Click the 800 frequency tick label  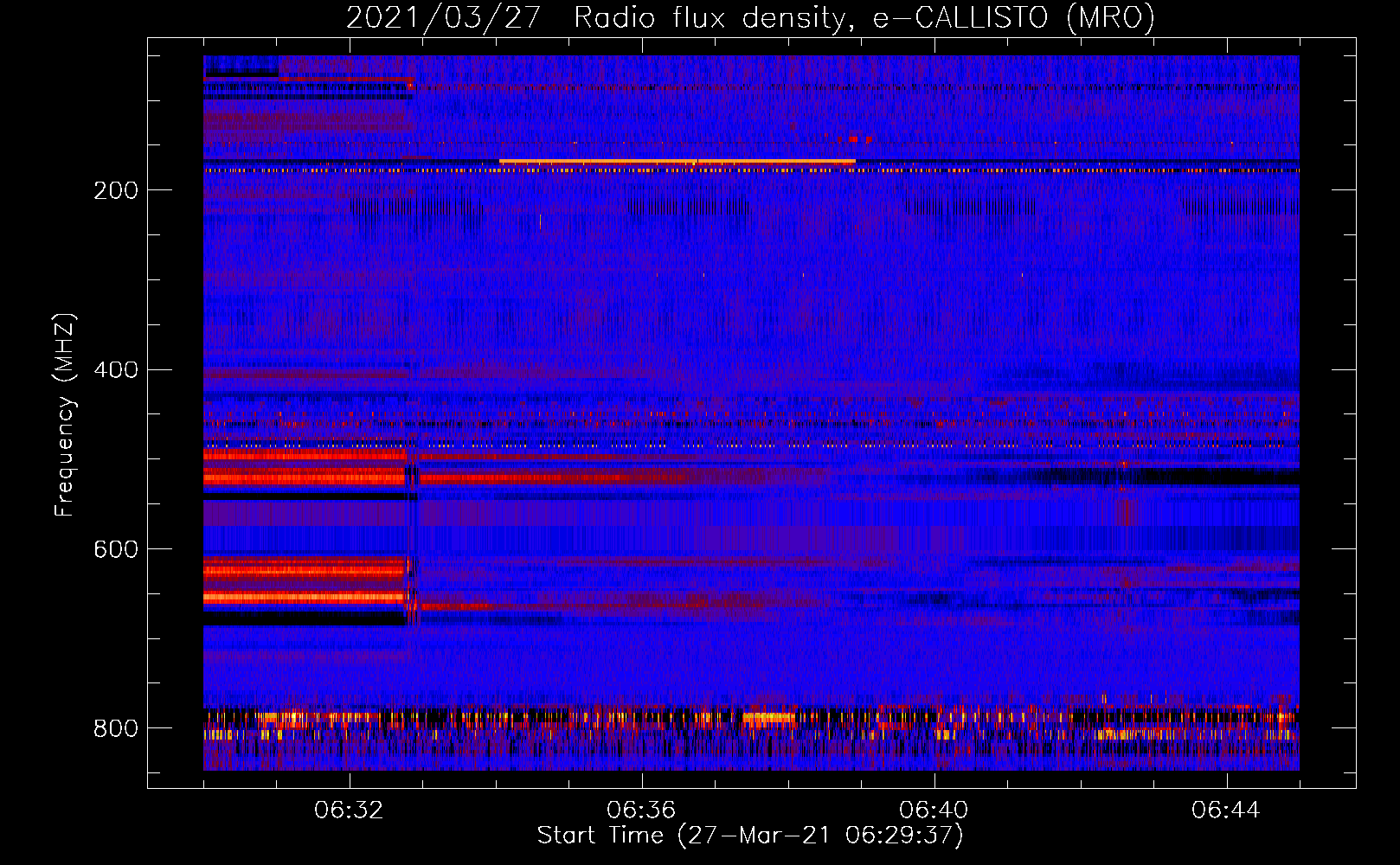[116, 728]
